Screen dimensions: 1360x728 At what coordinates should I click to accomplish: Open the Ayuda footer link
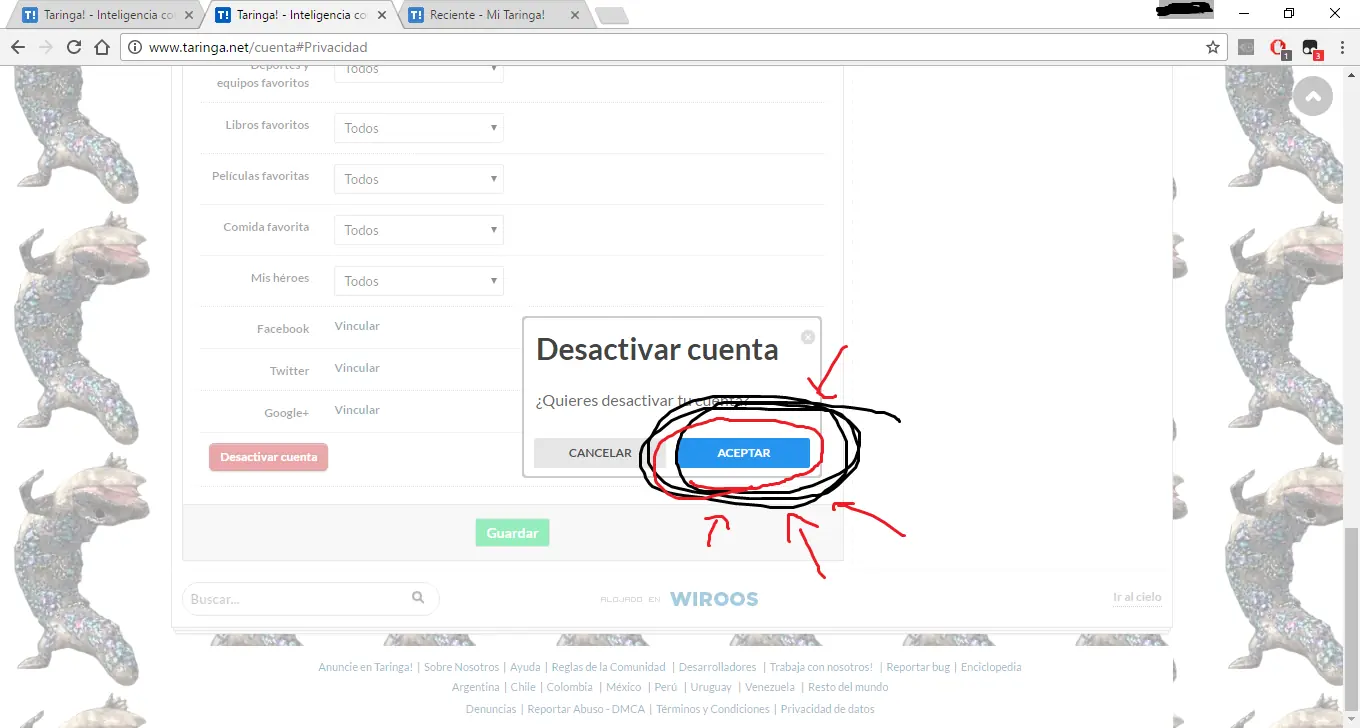point(525,667)
